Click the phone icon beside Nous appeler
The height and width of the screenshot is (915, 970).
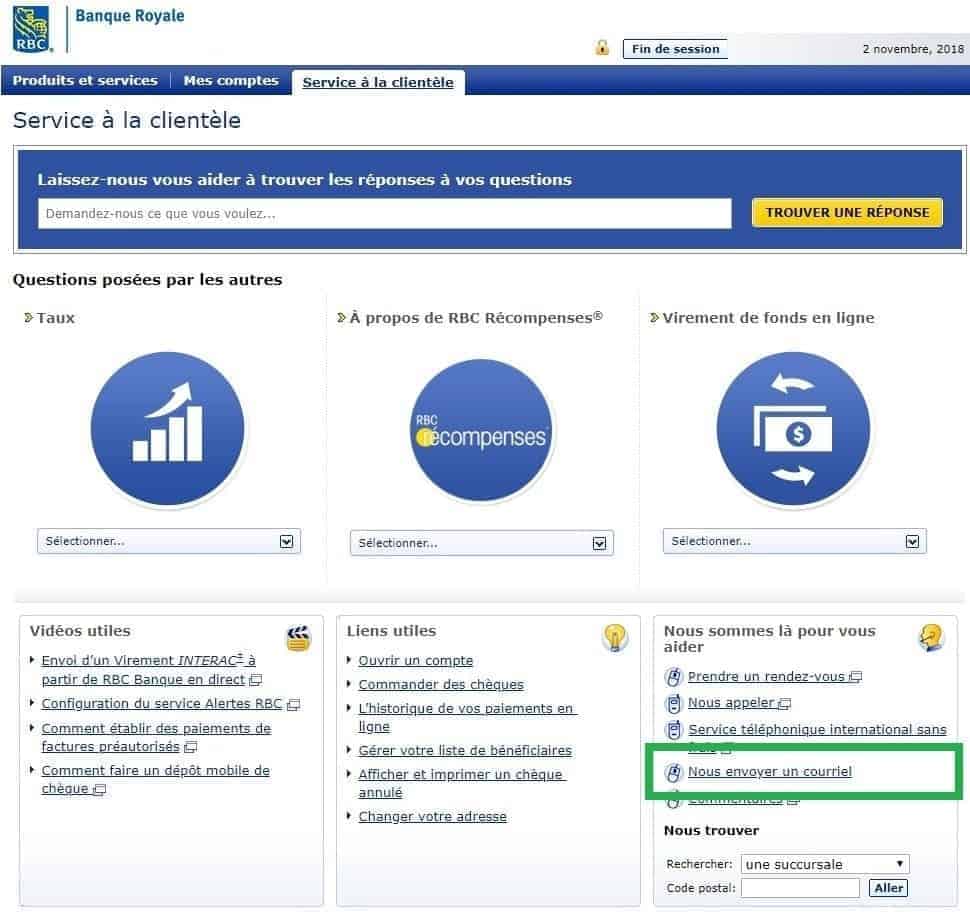point(674,703)
